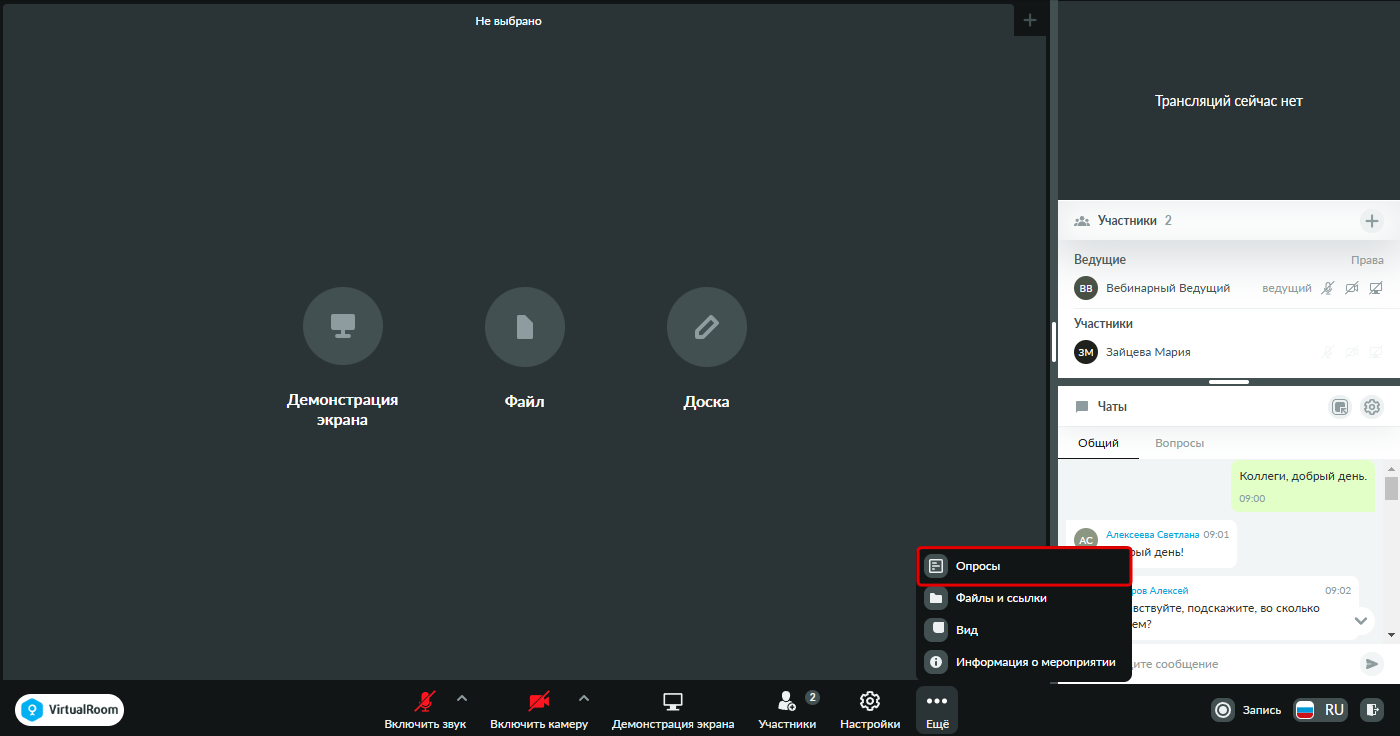Image resolution: width=1400 pixels, height=736 pixels.
Task: Click the horizontal divider handle above Чаты
Action: tap(1229, 381)
